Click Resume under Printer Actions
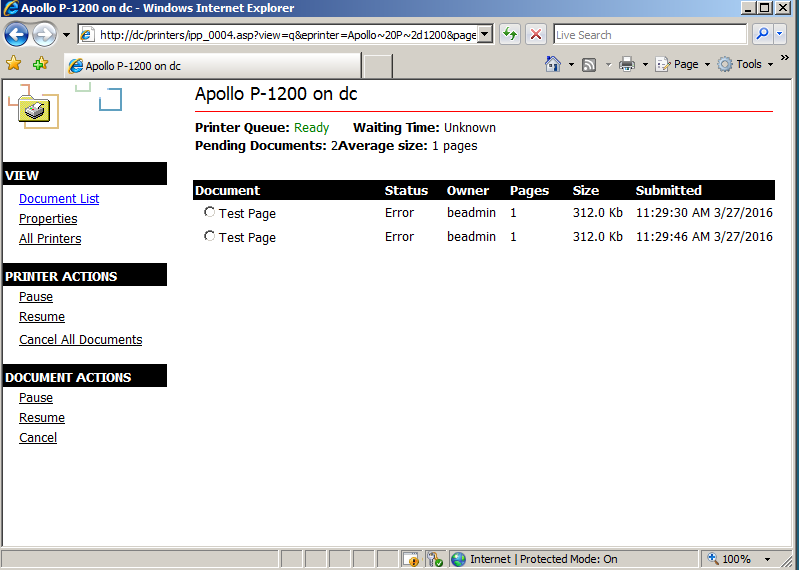This screenshot has width=799, height=570. point(42,317)
